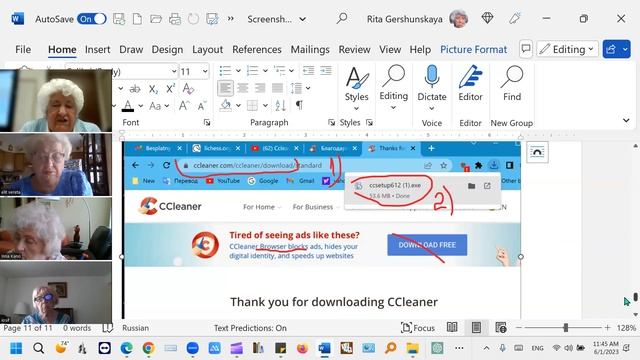640x360 pixels.
Task: Toggle justify alignment
Action: 277,88
